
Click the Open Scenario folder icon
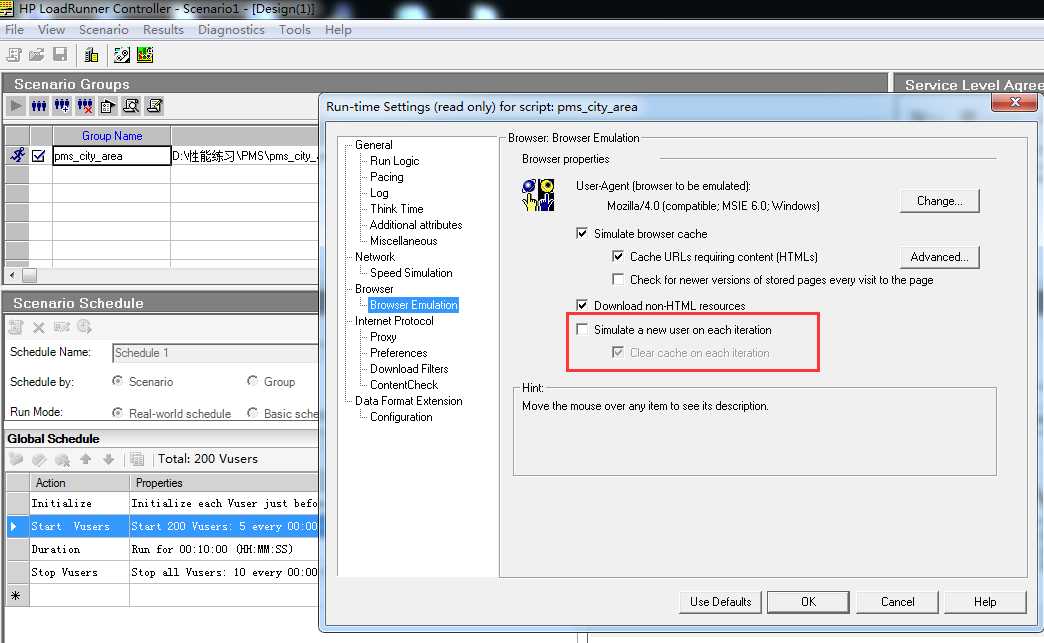(37, 55)
